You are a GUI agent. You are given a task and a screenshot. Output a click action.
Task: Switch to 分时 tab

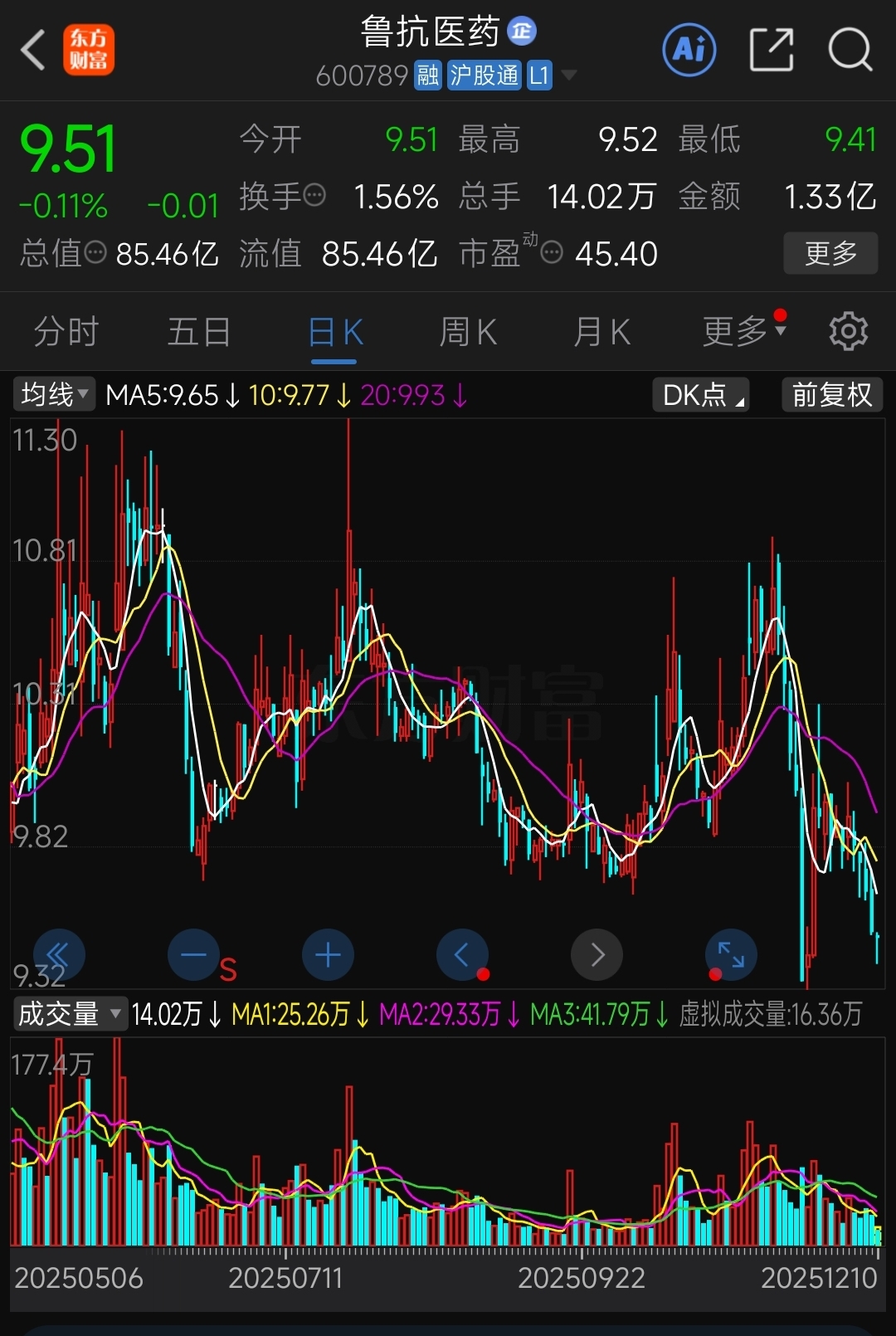(66, 331)
